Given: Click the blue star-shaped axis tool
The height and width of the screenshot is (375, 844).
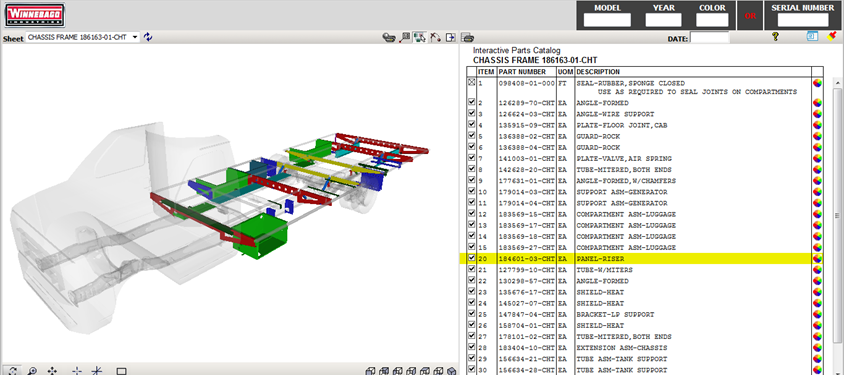Looking at the screenshot, I should tap(96, 371).
